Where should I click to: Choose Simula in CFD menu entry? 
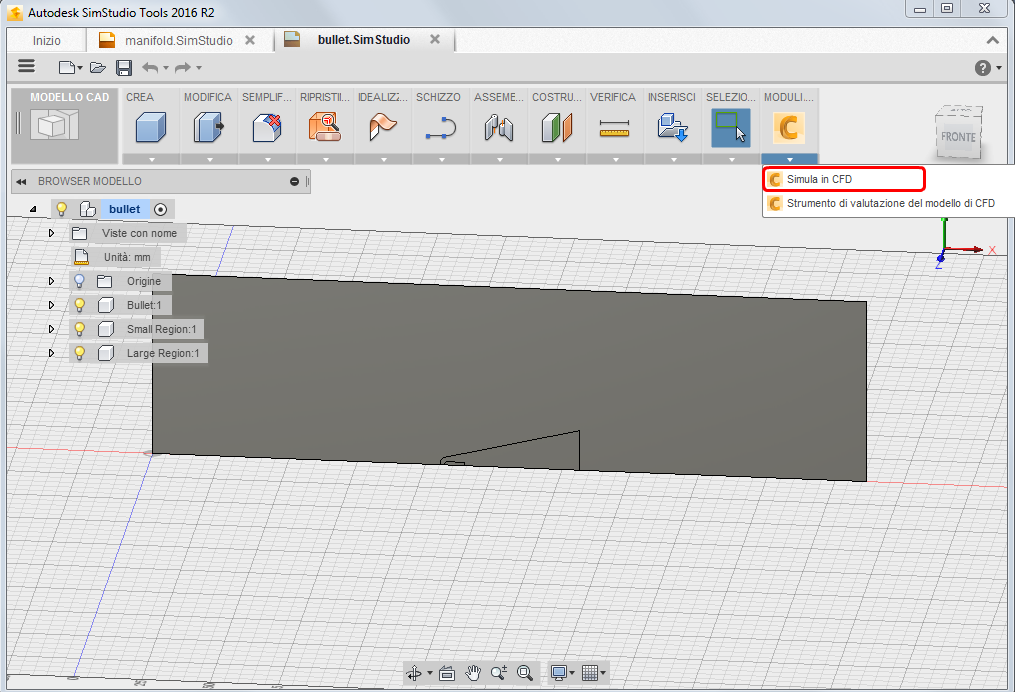pyautogui.click(x=844, y=179)
